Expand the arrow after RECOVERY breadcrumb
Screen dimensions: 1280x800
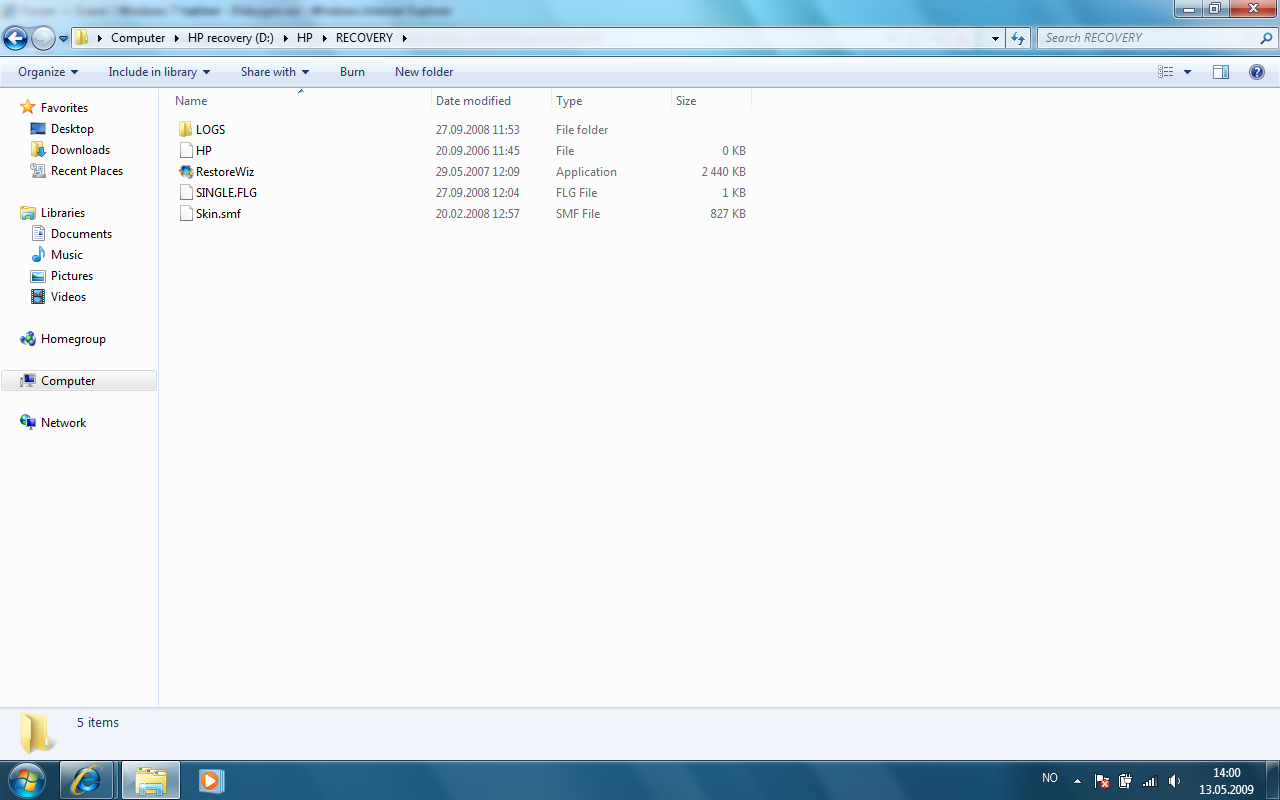[x=404, y=38]
